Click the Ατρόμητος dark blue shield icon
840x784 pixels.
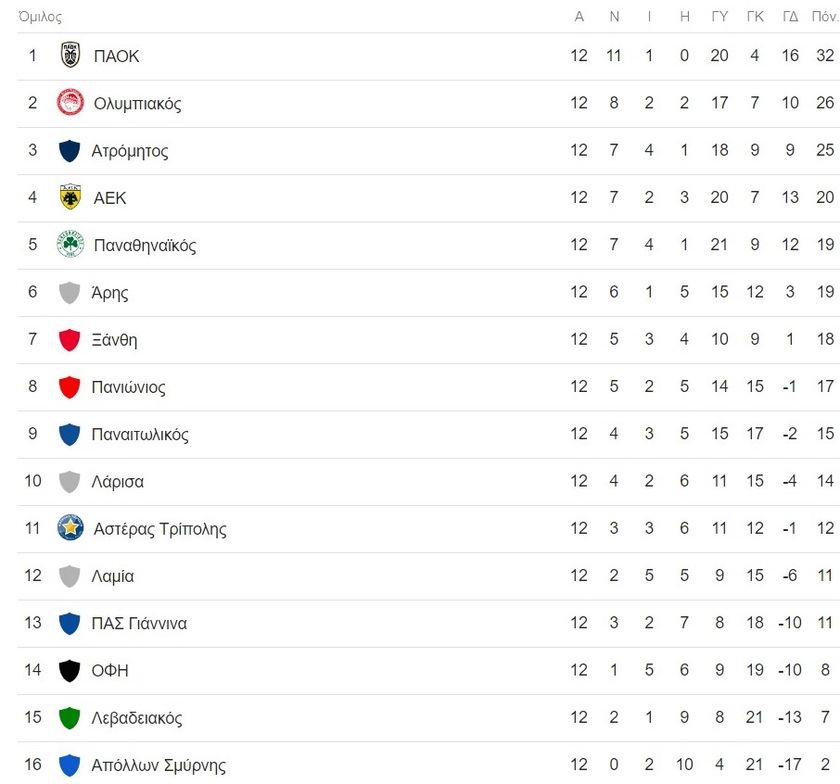pyautogui.click(x=69, y=151)
